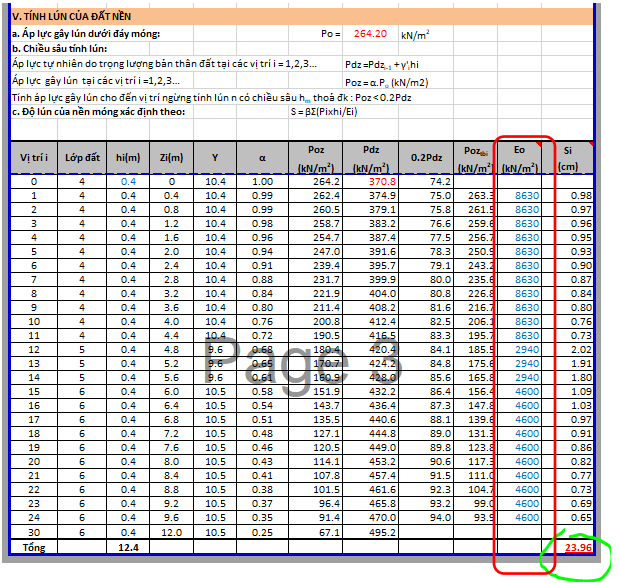Select the hi total cell 12.4
The width and height of the screenshot is (620, 583).
point(128,548)
